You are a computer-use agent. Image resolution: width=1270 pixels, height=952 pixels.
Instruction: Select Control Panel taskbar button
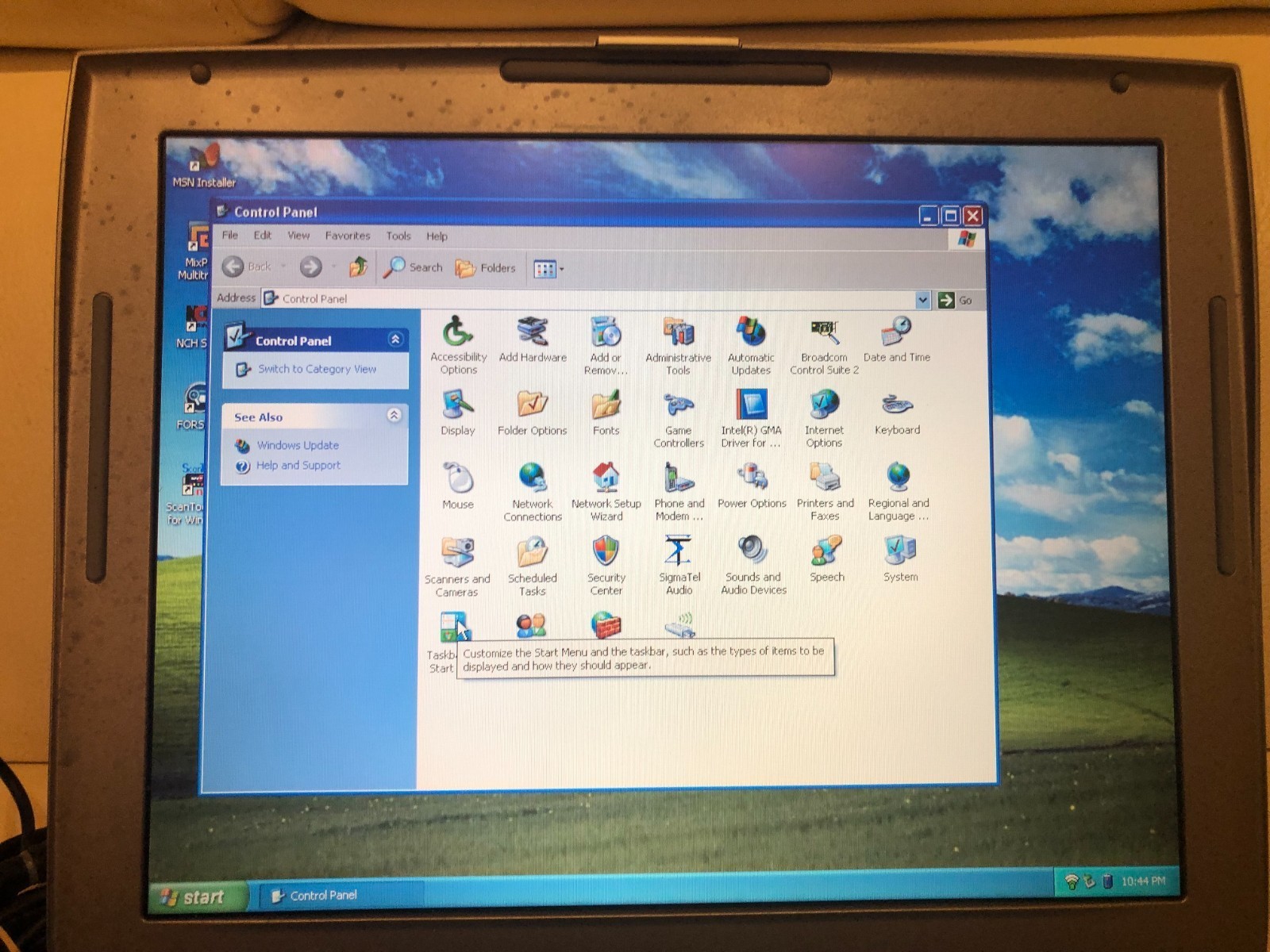tap(341, 896)
